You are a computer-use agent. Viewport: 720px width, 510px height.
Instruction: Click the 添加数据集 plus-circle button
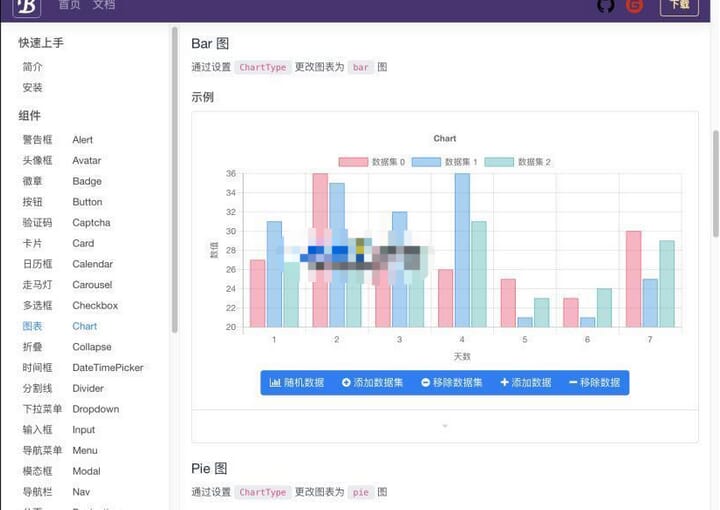(372, 382)
